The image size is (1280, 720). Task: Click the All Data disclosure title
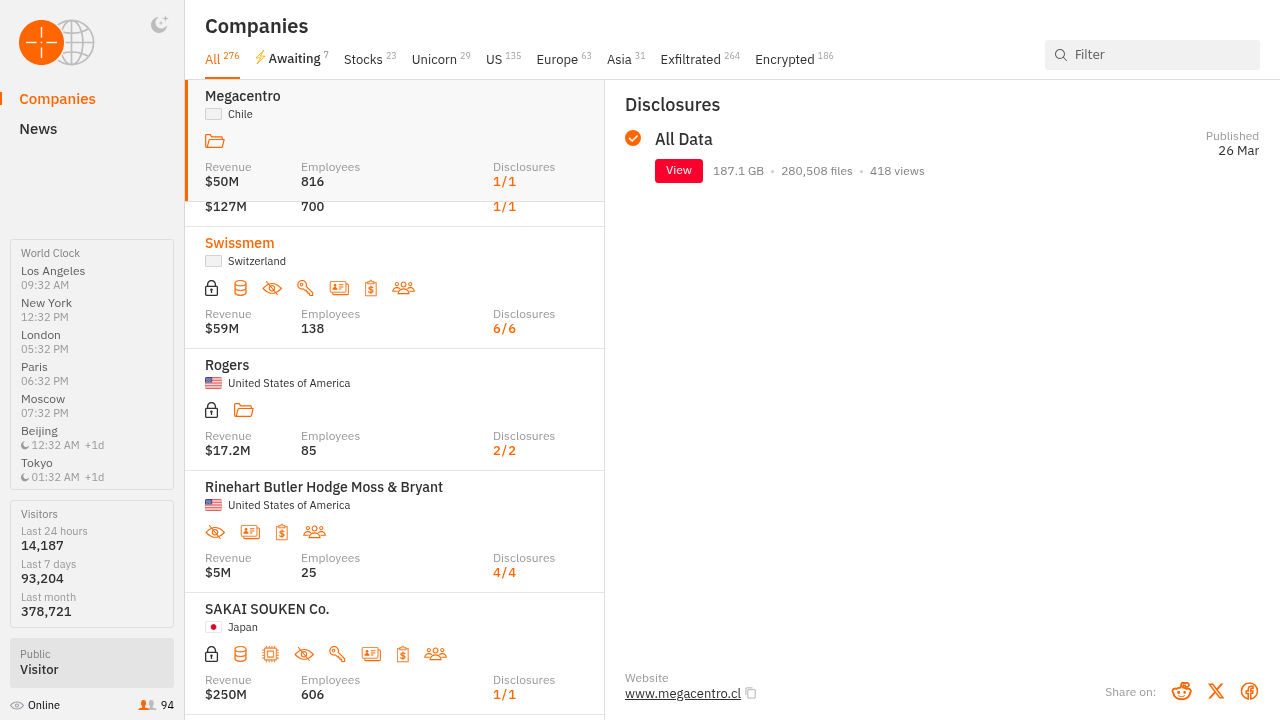[x=684, y=139]
